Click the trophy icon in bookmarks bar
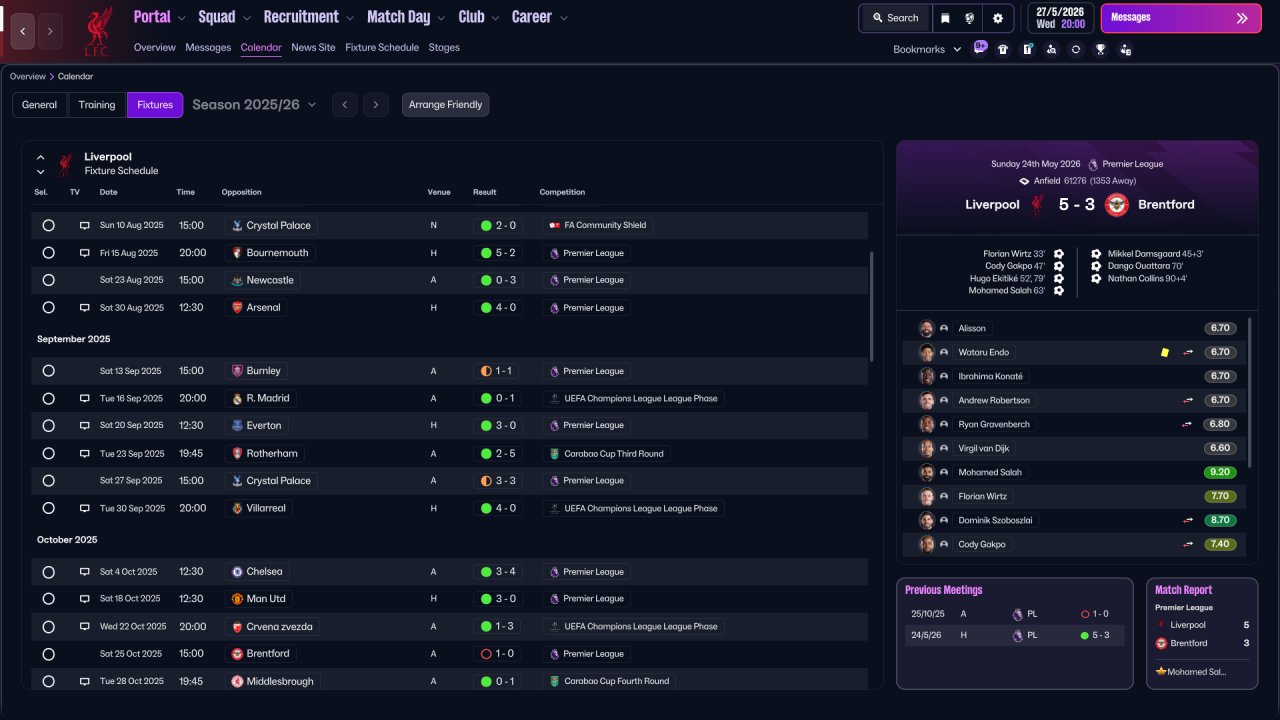Image resolution: width=1280 pixels, height=720 pixels. (x=1100, y=49)
